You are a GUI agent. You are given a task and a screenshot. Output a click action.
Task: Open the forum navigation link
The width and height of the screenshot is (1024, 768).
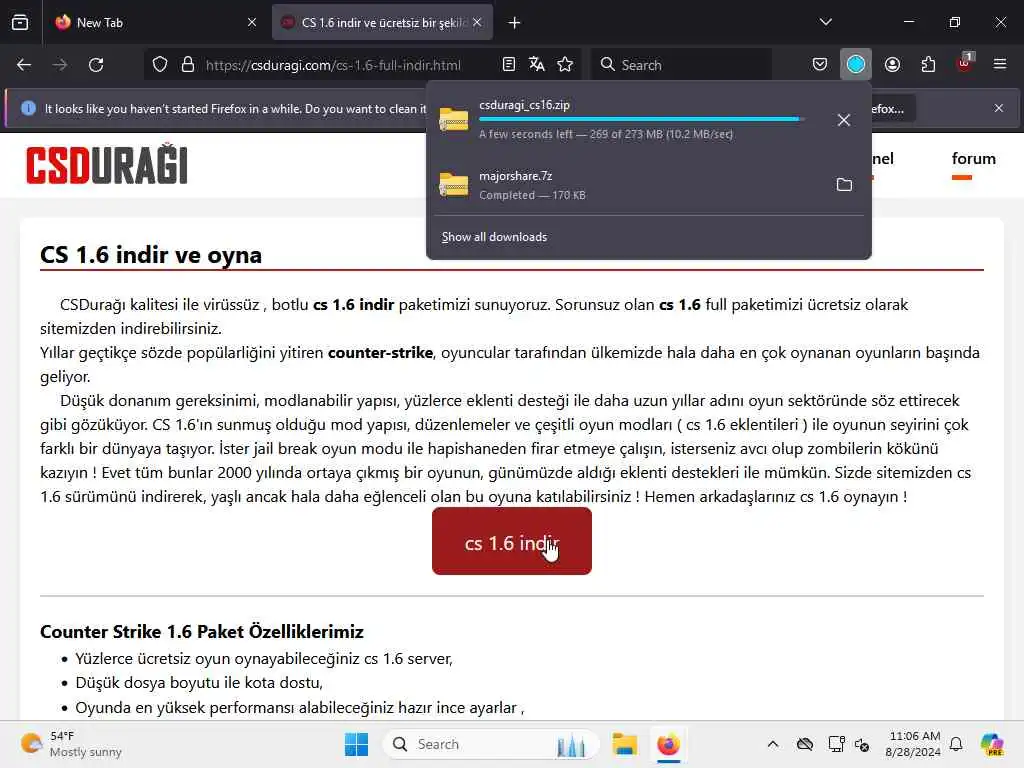973,159
